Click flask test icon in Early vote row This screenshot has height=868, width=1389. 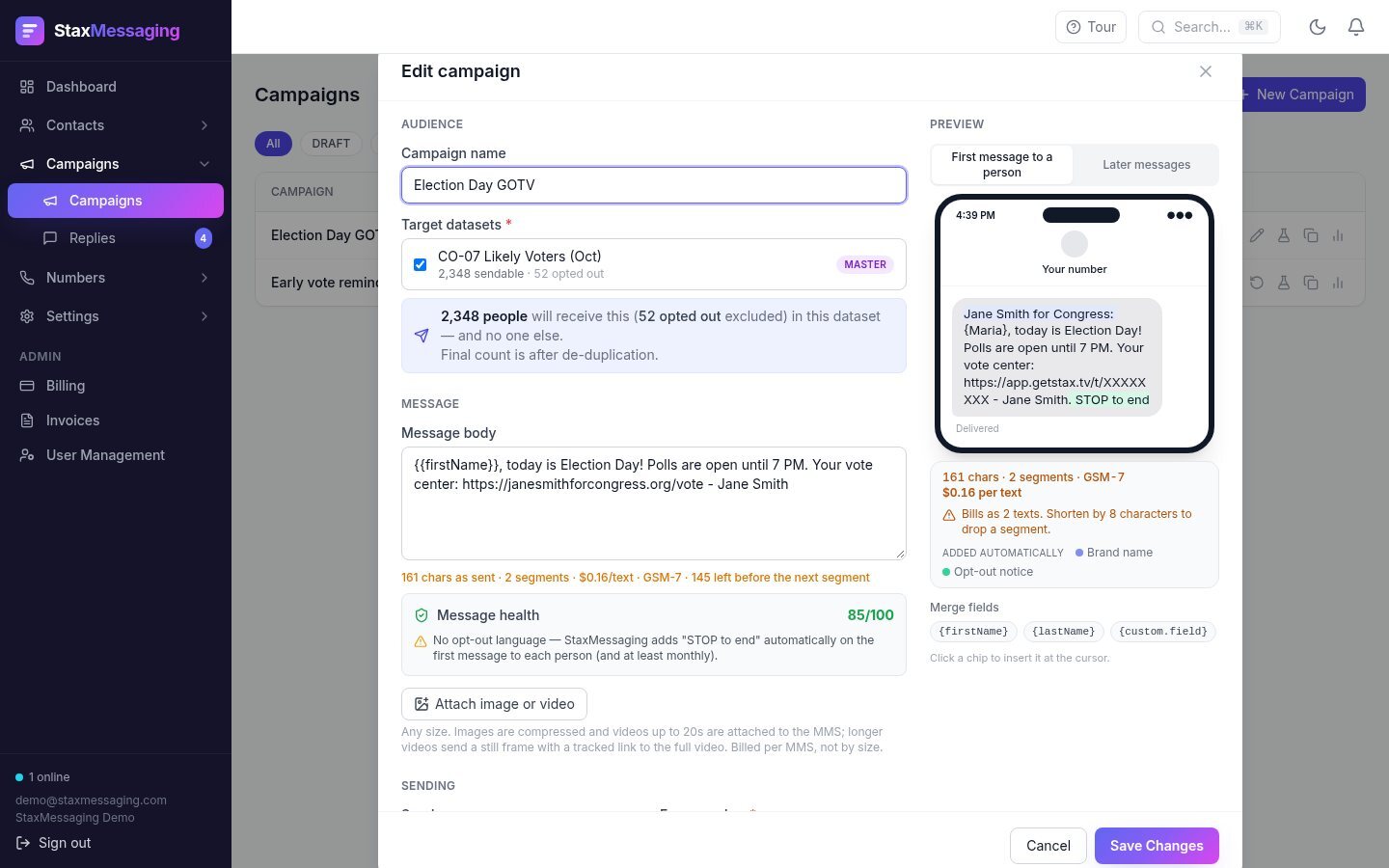point(1284,283)
